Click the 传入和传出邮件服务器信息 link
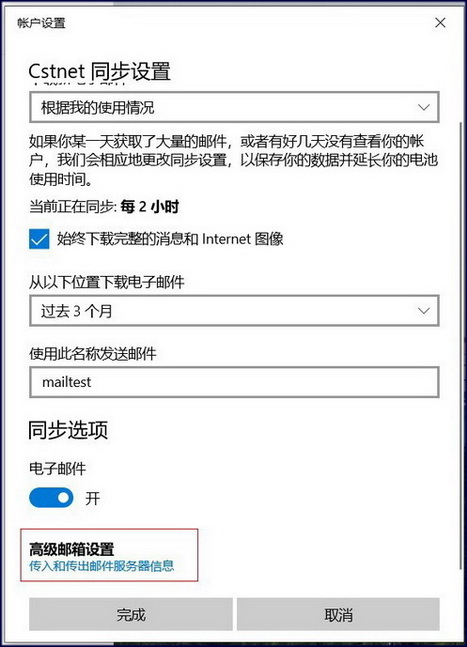467x647 pixels. 101,566
